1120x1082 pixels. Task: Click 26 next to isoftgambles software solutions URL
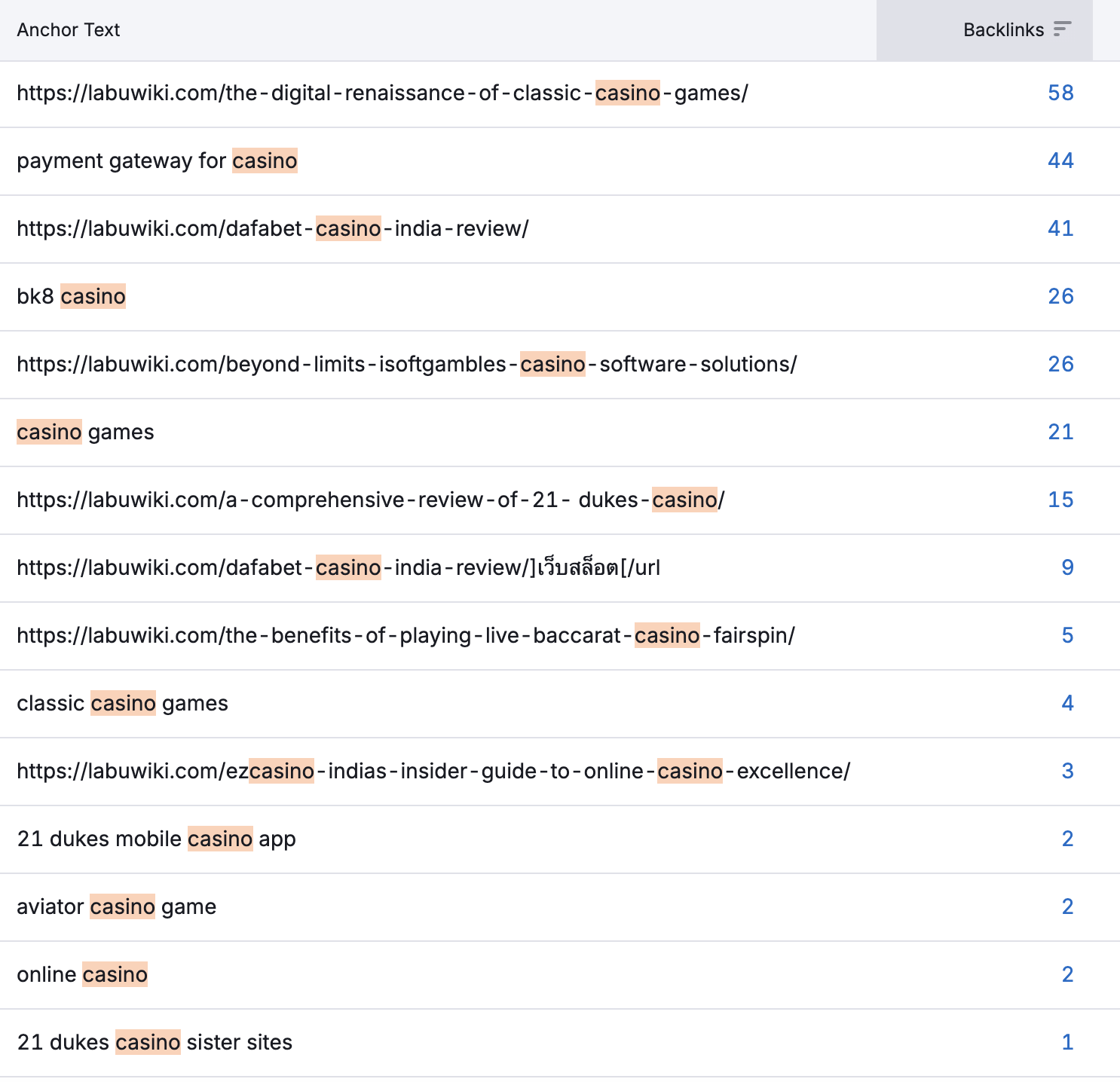click(1062, 364)
